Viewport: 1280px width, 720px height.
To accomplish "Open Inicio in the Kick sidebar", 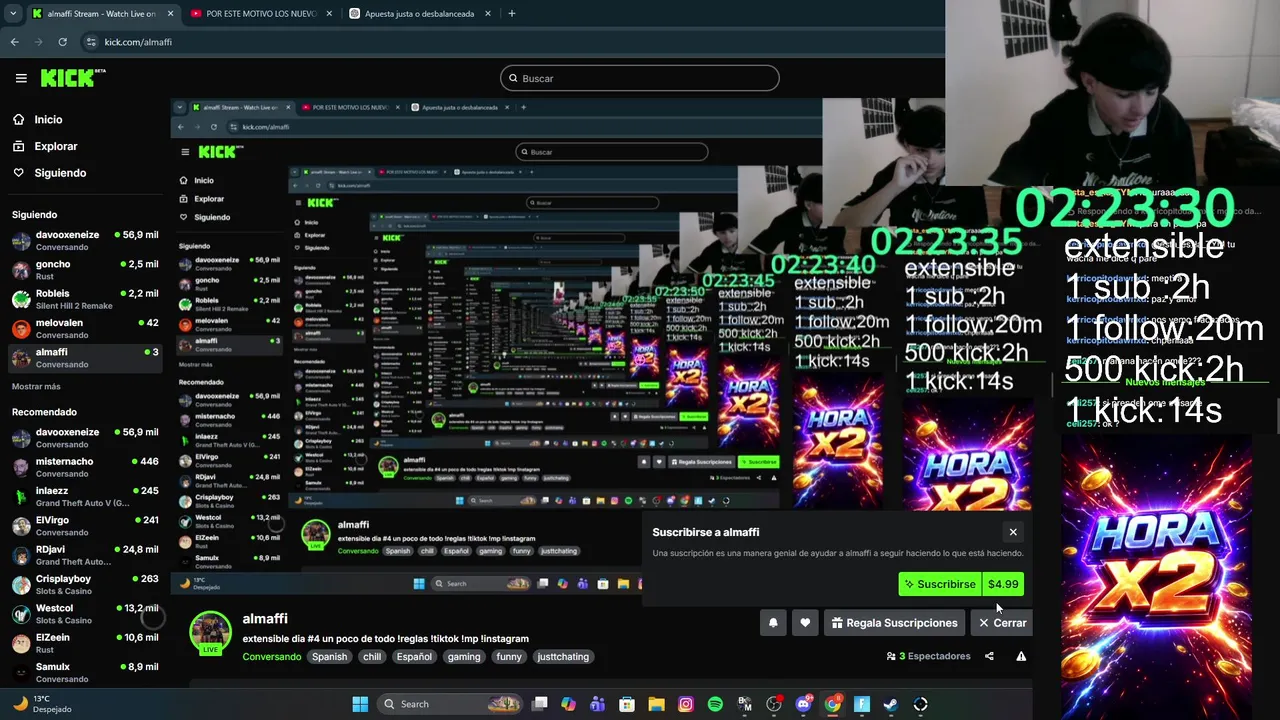I will tap(48, 119).
